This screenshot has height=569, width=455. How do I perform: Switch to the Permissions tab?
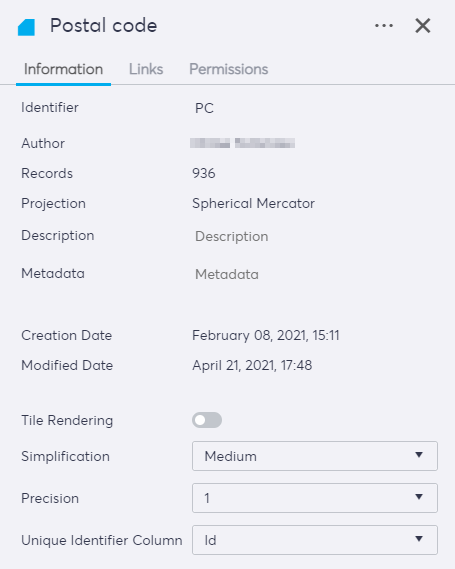(229, 69)
